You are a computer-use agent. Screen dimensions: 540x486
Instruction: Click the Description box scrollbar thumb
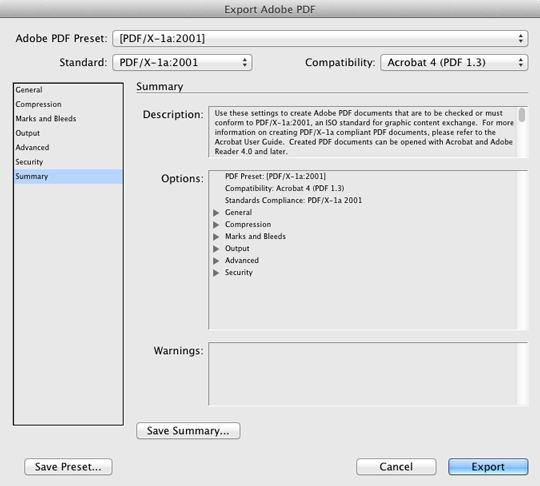pos(522,115)
